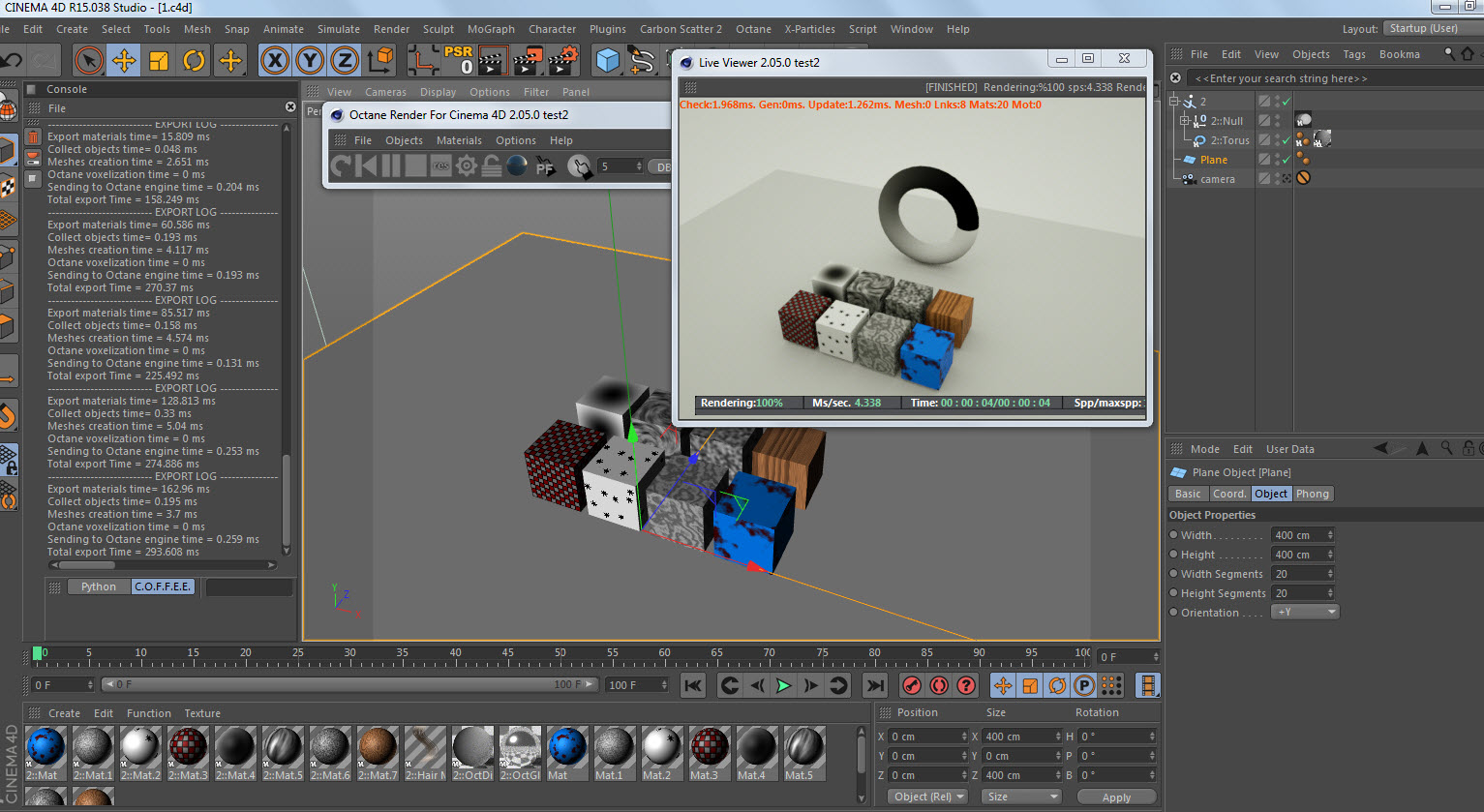
Task: Click the Octane restart render icon
Action: pos(341,166)
